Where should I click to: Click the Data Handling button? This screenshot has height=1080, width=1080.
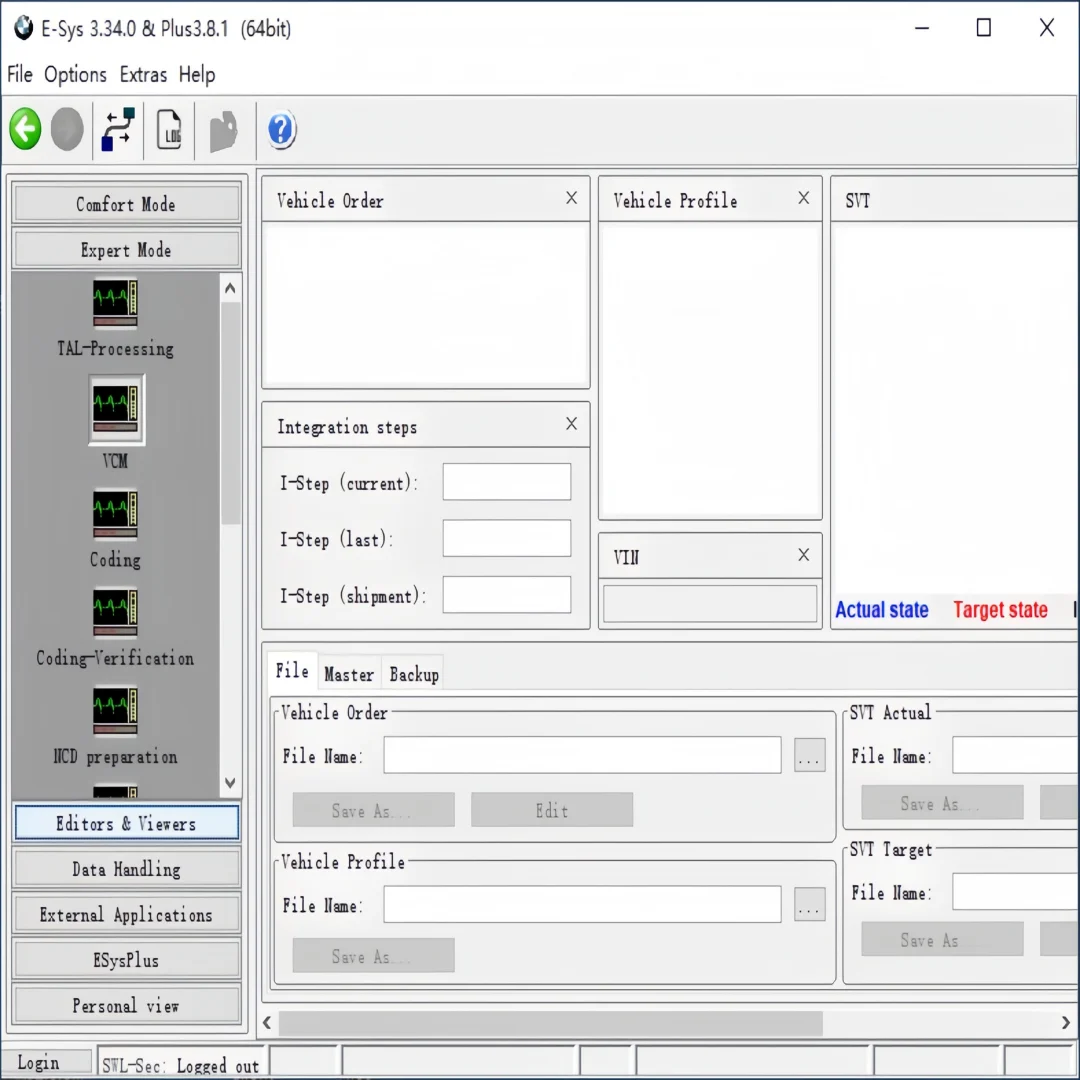click(127, 869)
